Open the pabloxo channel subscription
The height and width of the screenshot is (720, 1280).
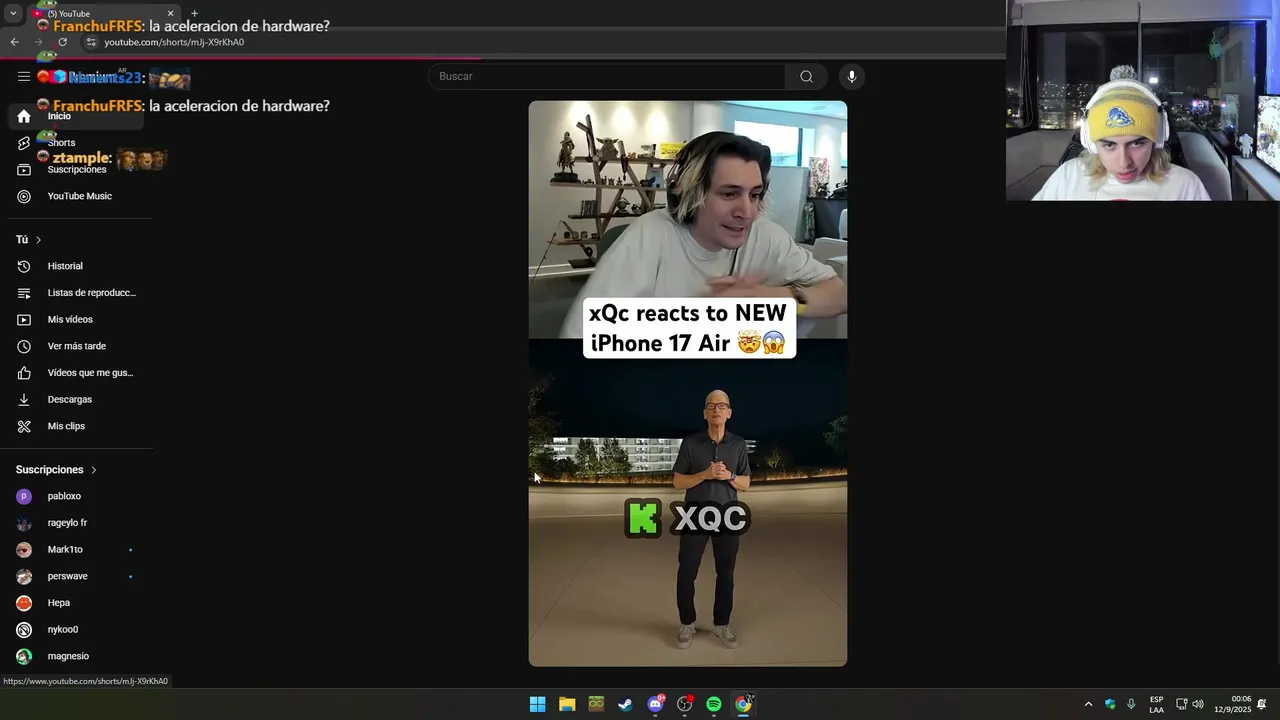click(x=76, y=496)
